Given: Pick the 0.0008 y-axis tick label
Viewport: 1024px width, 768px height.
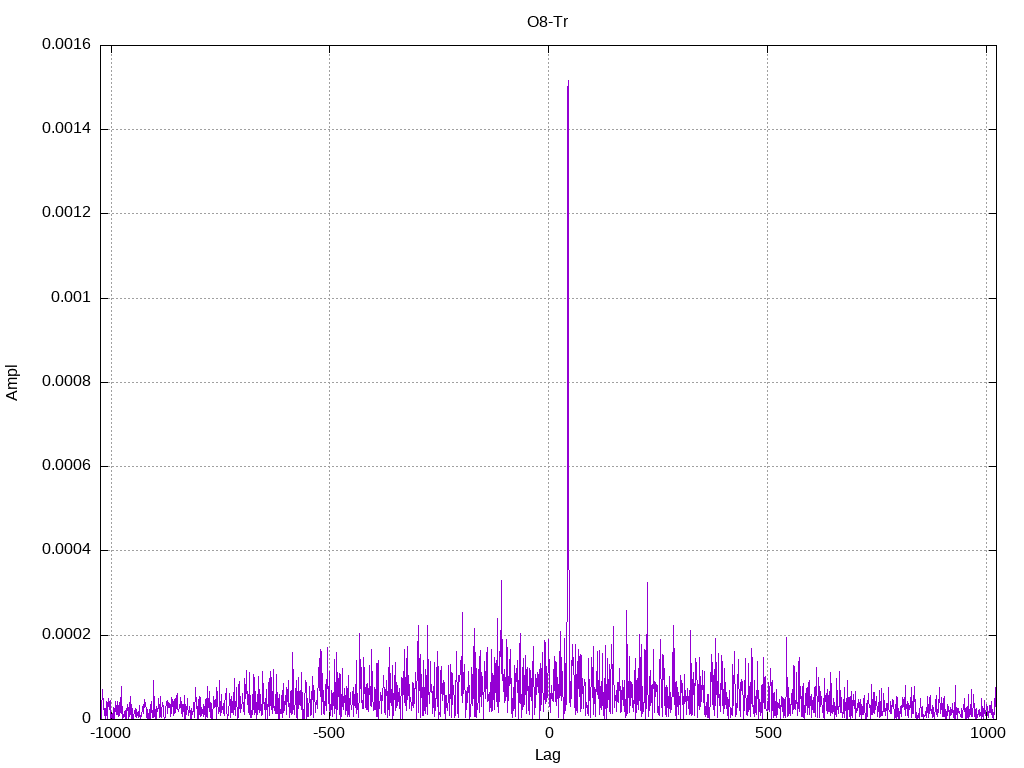Looking at the screenshot, I should 66,382.
